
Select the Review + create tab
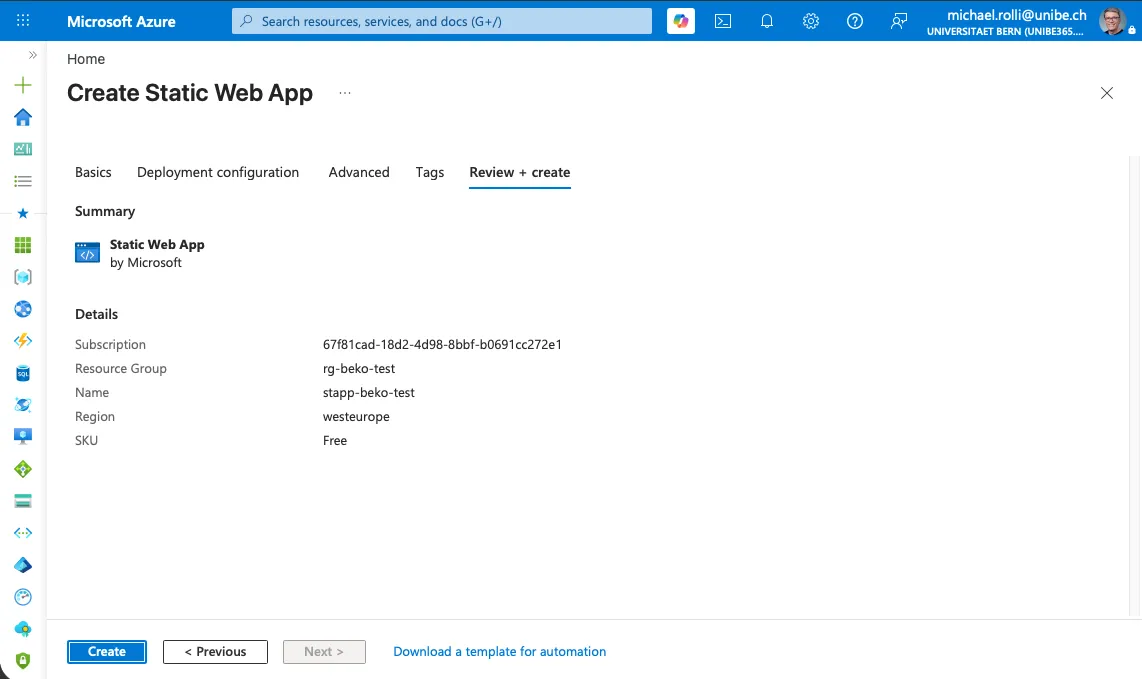click(519, 173)
